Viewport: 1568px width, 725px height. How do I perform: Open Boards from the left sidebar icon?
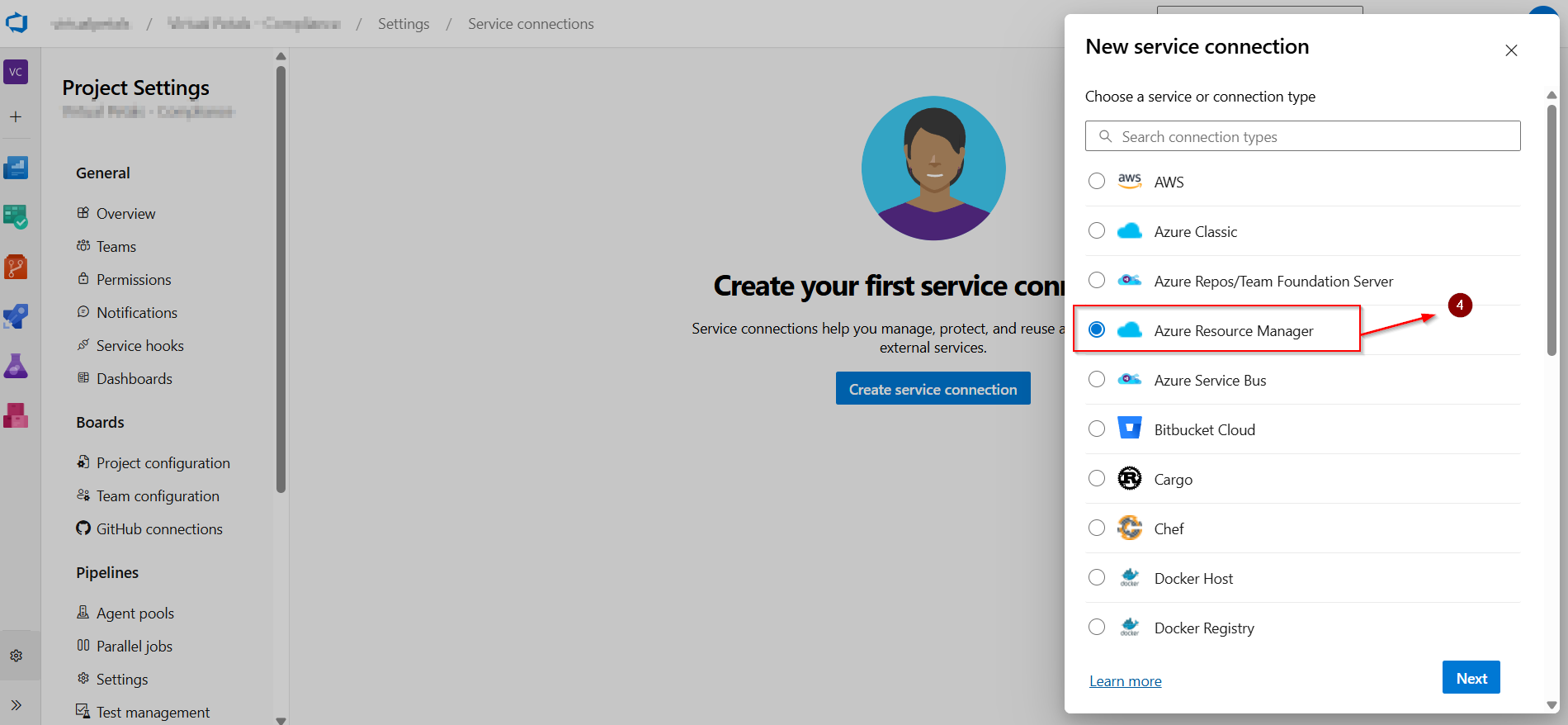[x=16, y=168]
